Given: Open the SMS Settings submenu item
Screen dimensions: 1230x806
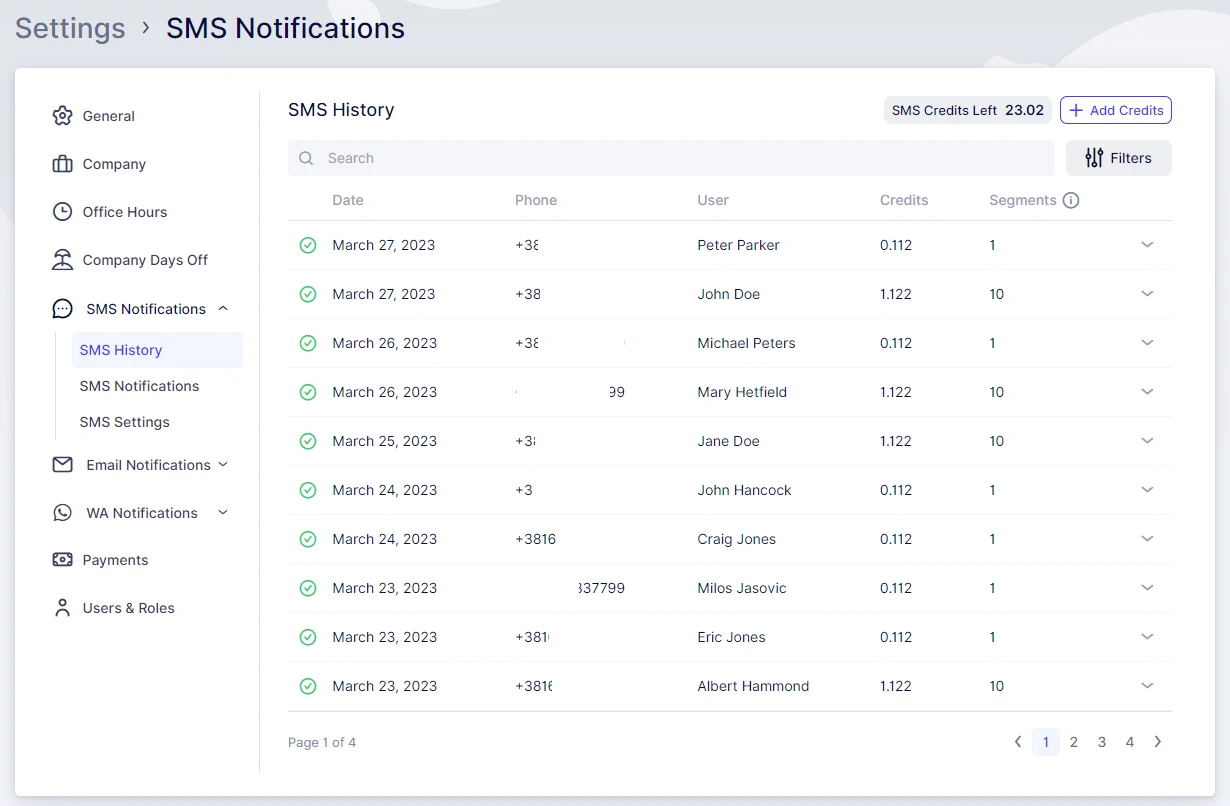Looking at the screenshot, I should pos(125,422).
